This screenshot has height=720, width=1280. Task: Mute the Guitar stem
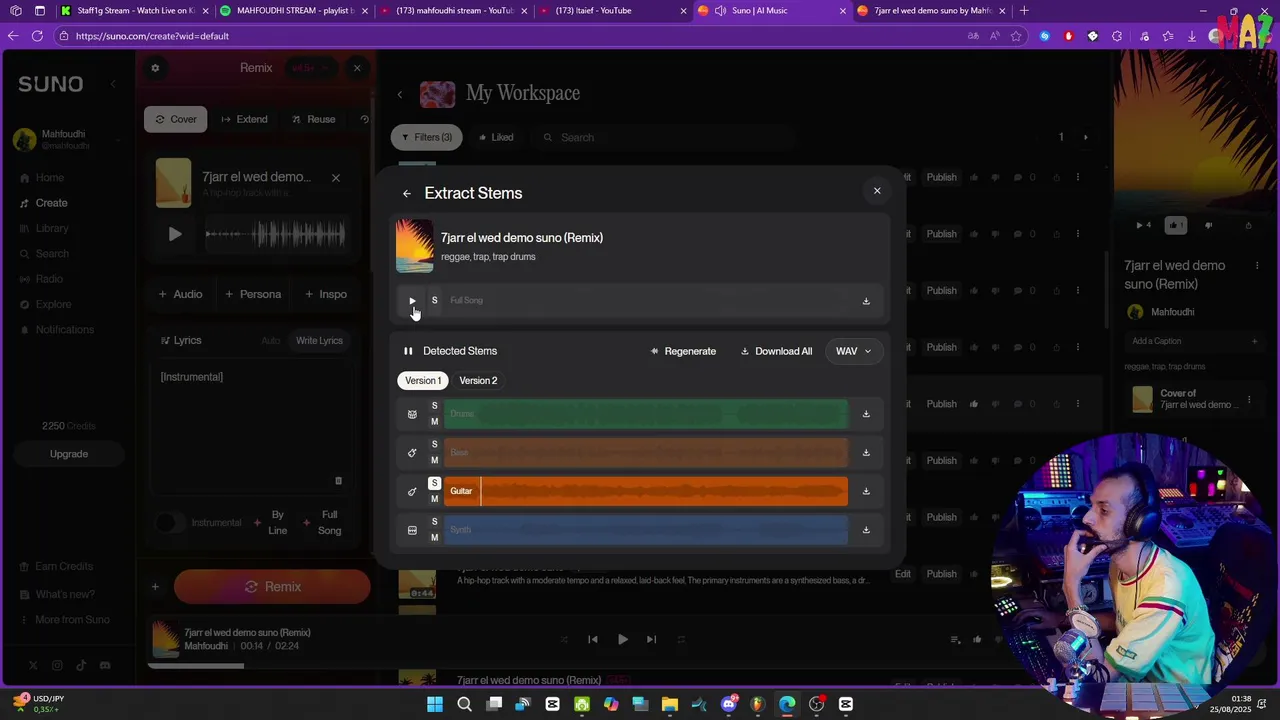pyautogui.click(x=434, y=499)
